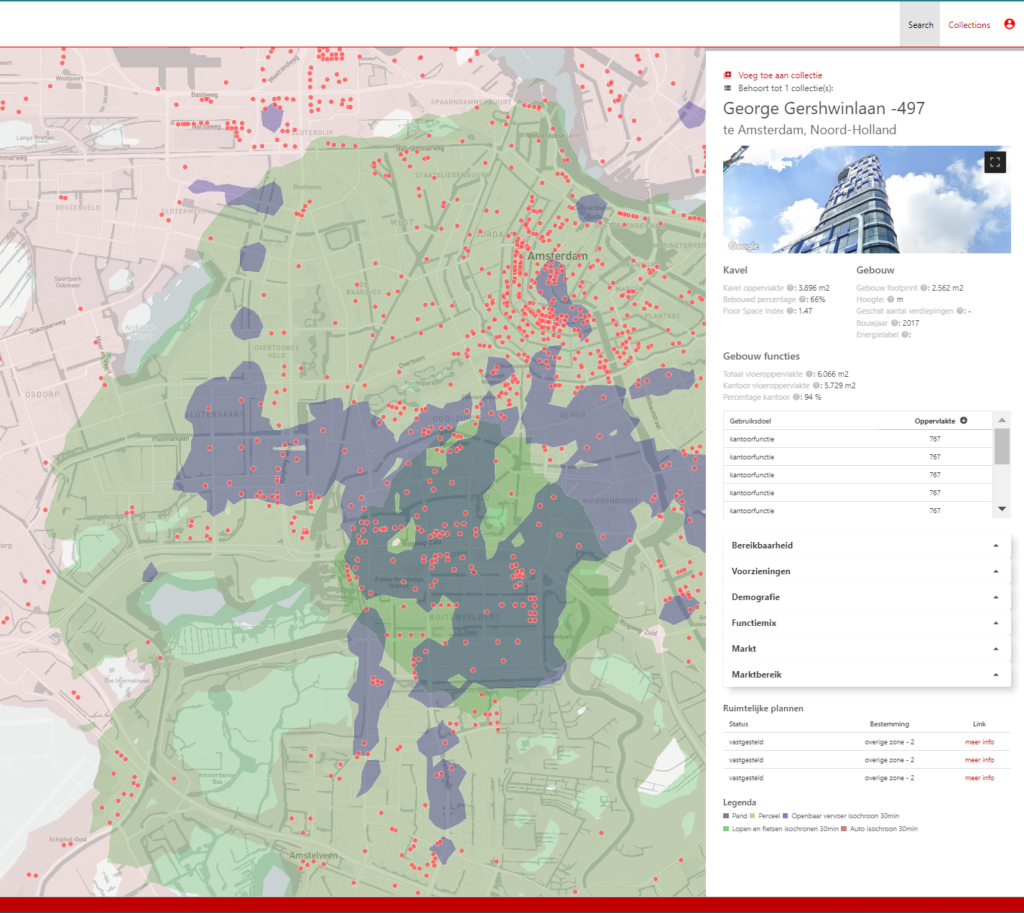Image resolution: width=1024 pixels, height=913 pixels.
Task: Switch to the Search tab
Action: (x=920, y=25)
